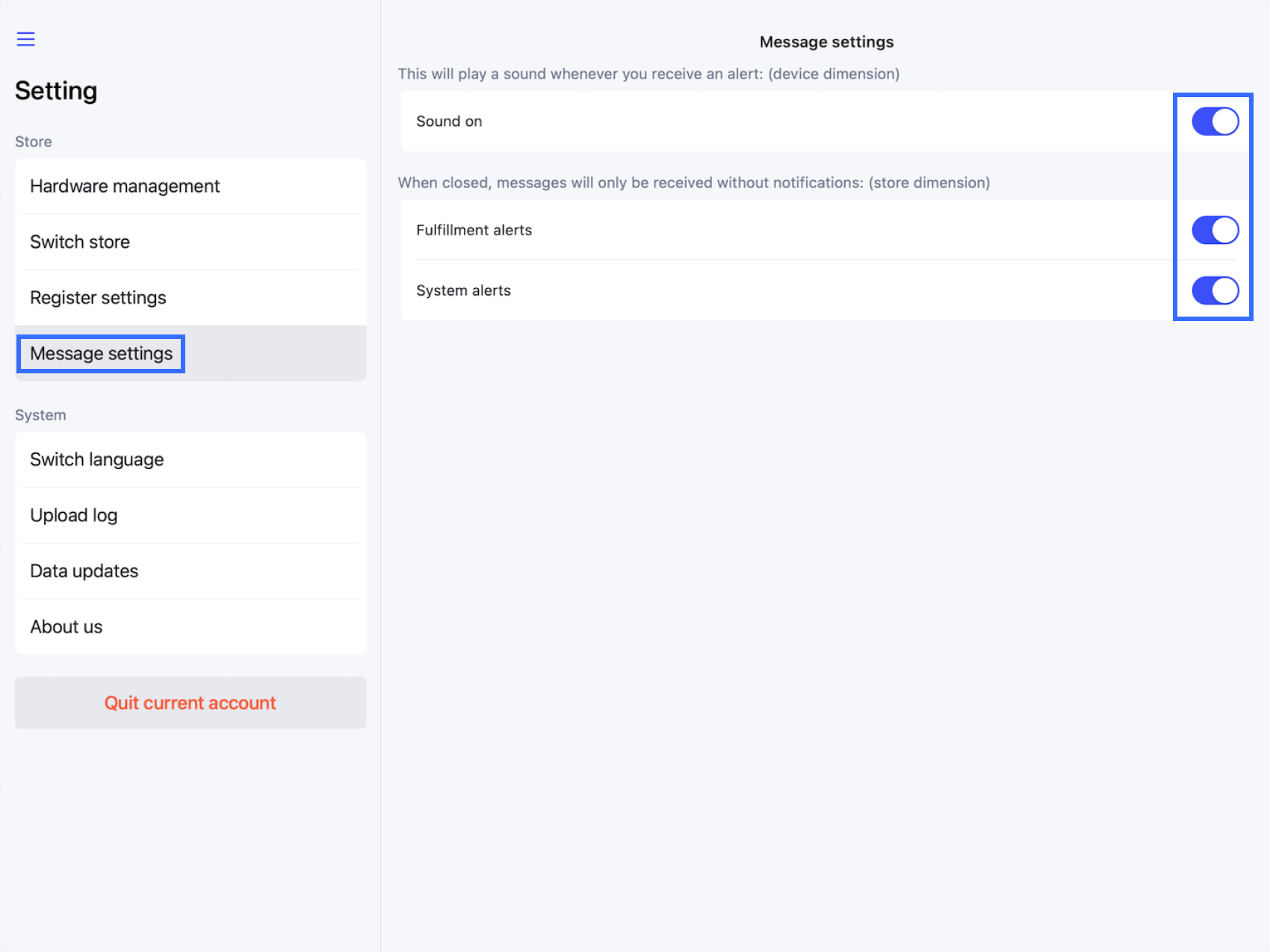Image resolution: width=1270 pixels, height=952 pixels.
Task: Toggle the Sound on switch
Action: pyautogui.click(x=1215, y=122)
